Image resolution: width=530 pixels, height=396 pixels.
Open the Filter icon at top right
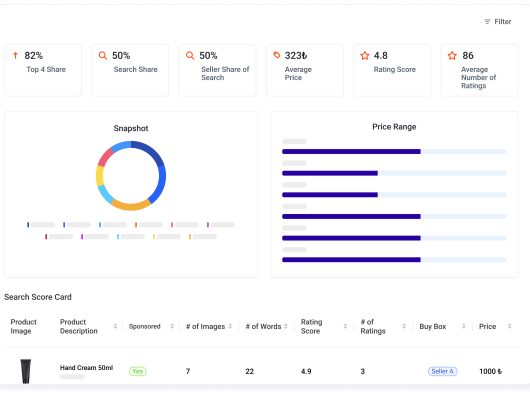pyautogui.click(x=487, y=22)
